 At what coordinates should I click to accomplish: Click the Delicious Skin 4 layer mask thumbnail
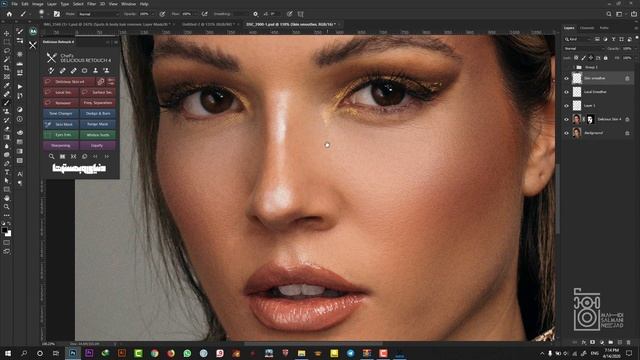590,119
